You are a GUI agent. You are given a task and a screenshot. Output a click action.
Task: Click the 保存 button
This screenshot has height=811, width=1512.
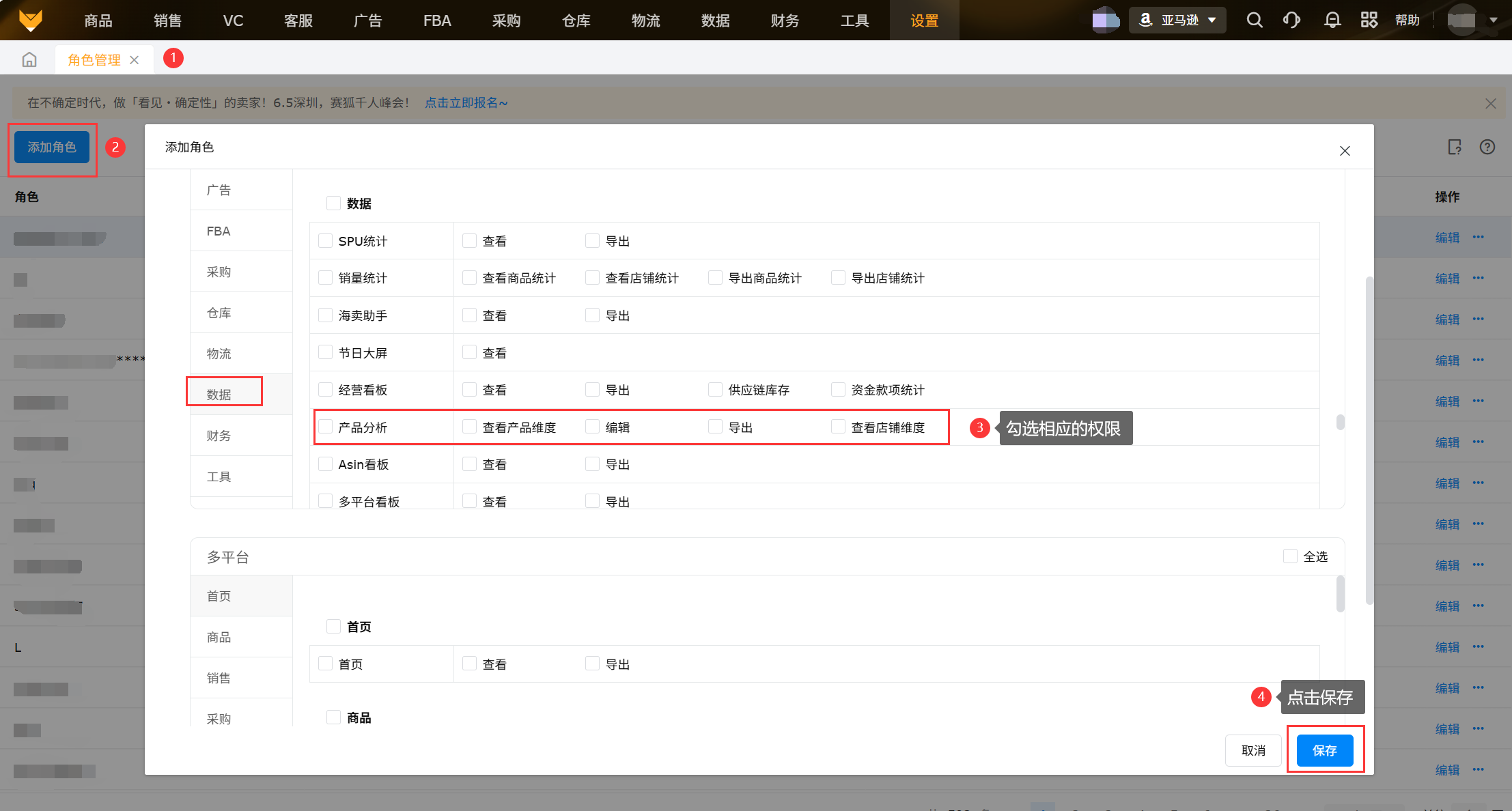click(1324, 750)
